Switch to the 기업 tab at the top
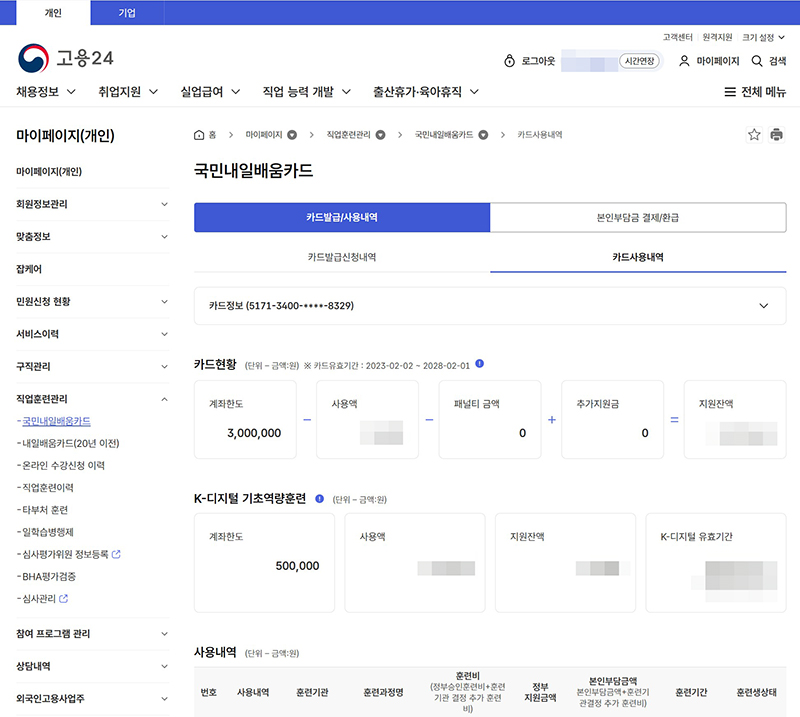The width and height of the screenshot is (800, 717). pos(126,13)
